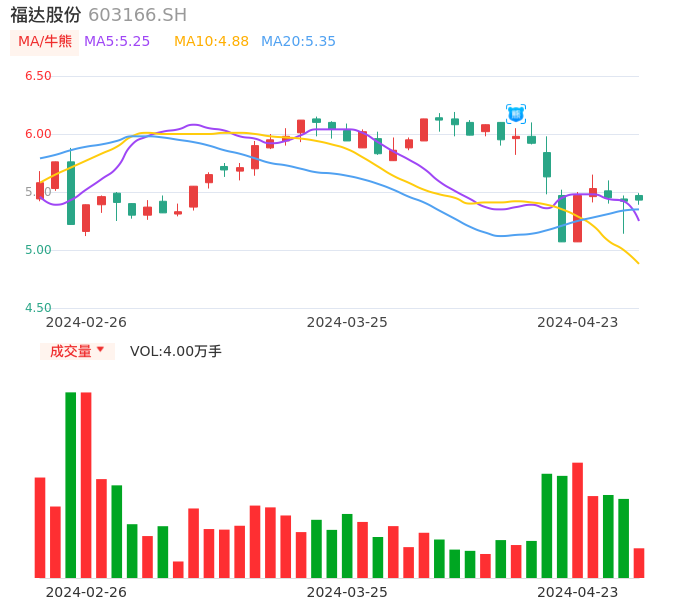Click the tallest green volume bar
This screenshot has height=606, width=686.
point(71,484)
